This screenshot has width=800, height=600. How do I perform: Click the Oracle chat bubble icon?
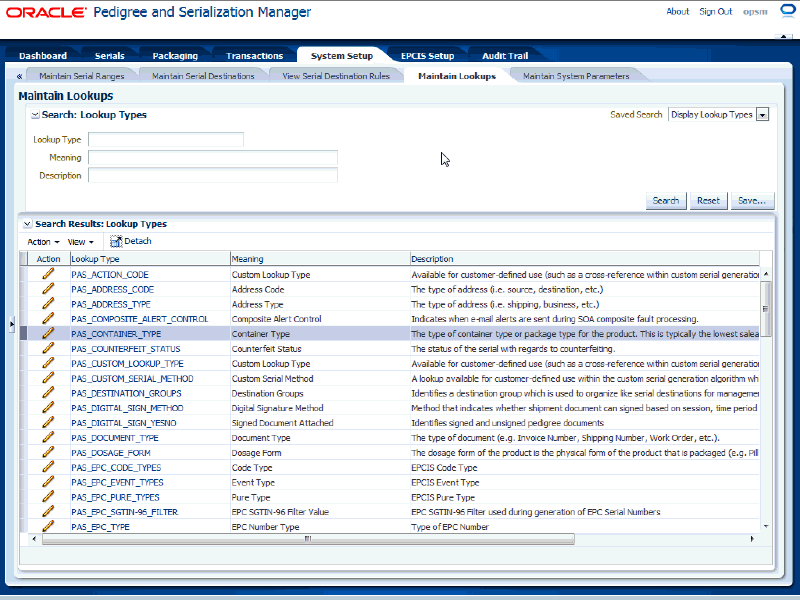click(788, 11)
